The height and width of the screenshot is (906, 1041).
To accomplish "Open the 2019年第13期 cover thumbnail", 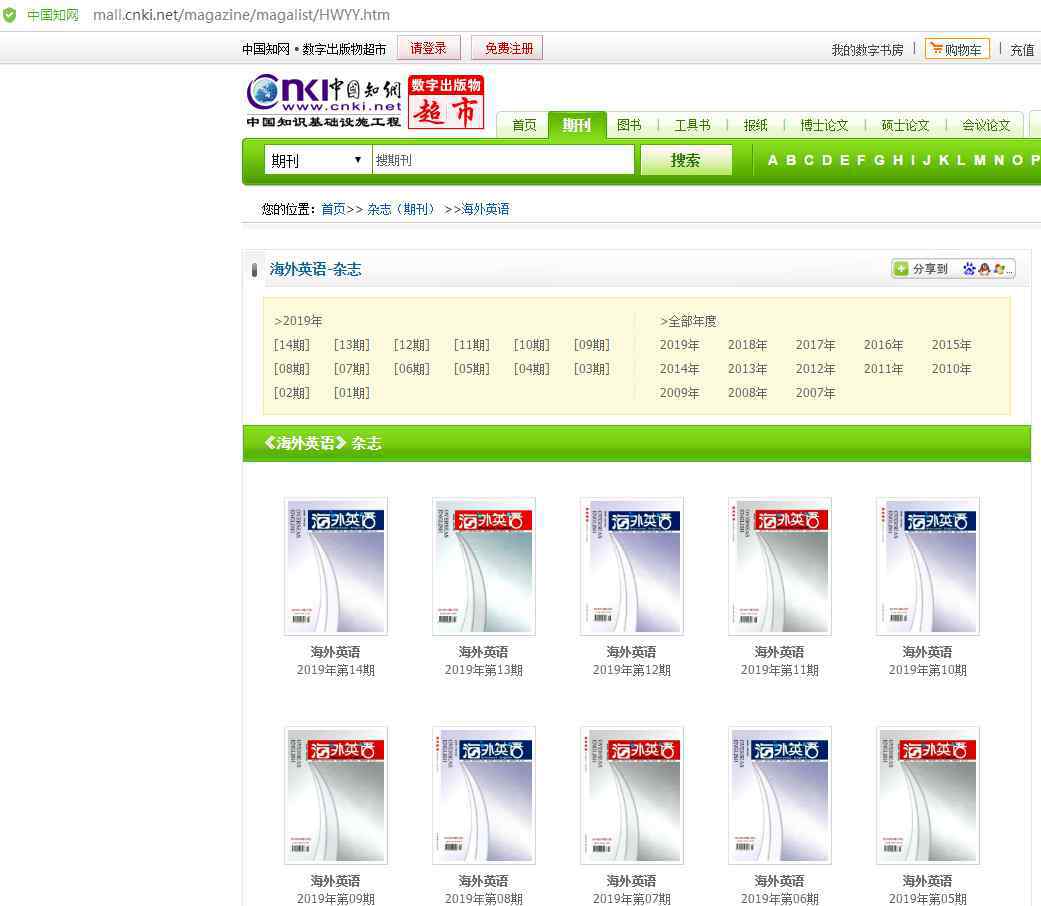I will 484,566.
